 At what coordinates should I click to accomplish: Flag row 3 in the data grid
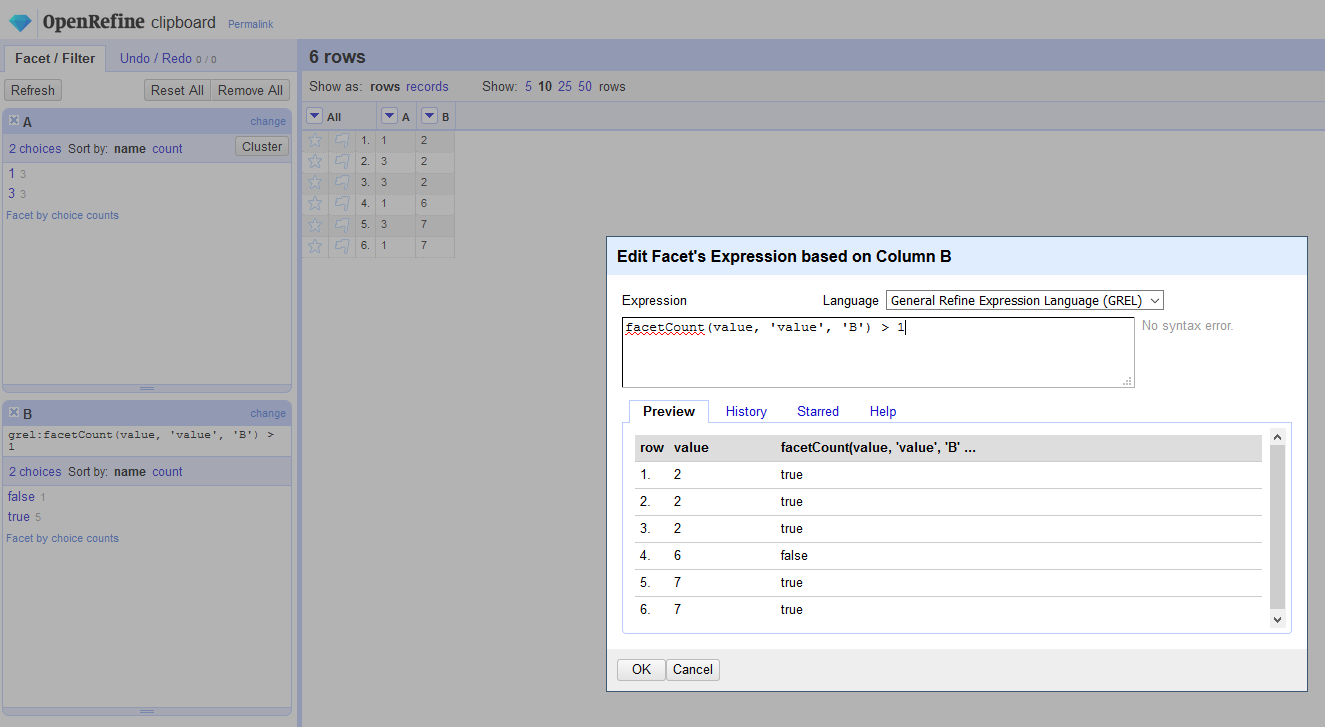(342, 182)
